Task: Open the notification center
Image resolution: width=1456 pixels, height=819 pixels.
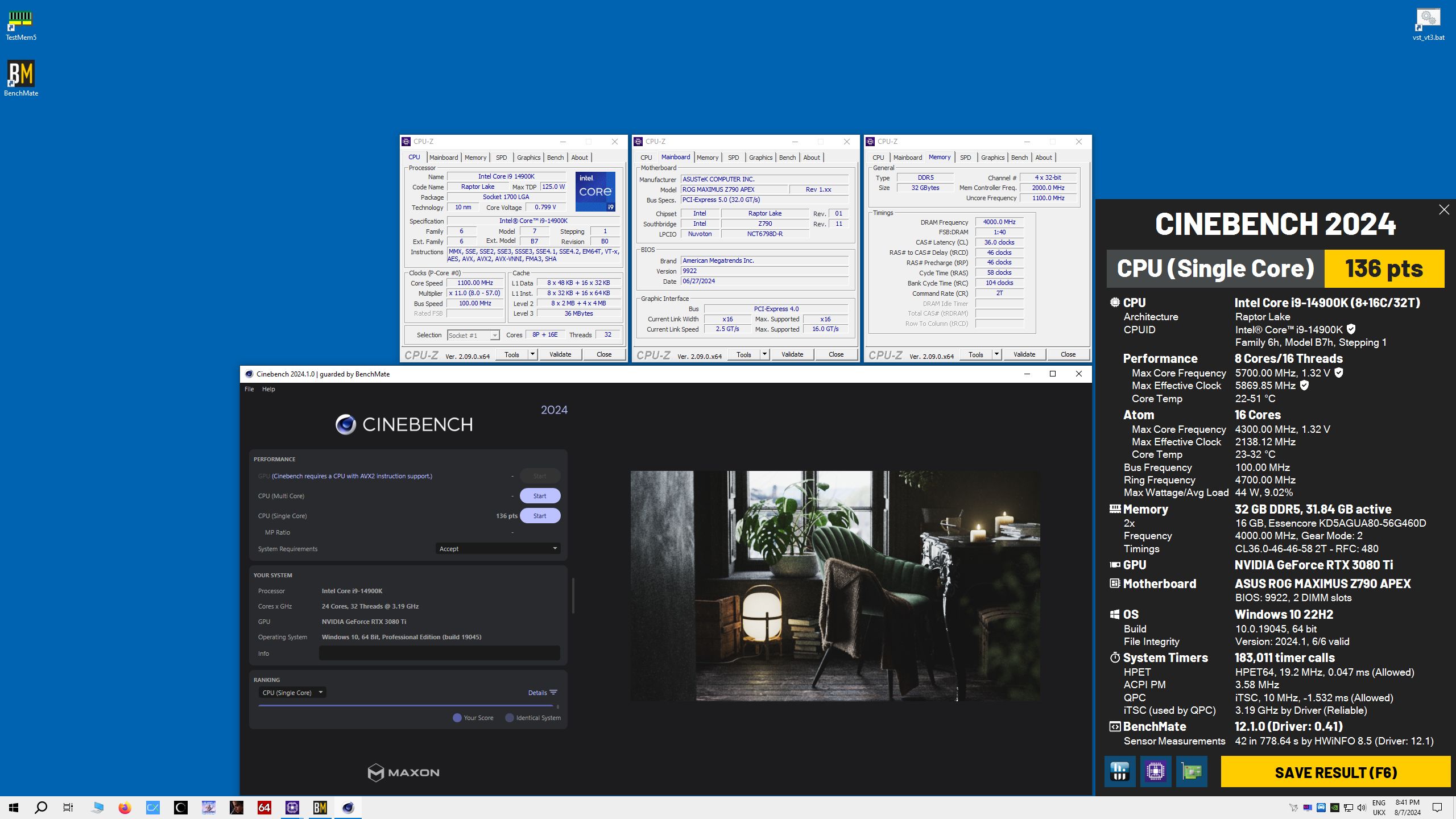Action: pos(1437,808)
